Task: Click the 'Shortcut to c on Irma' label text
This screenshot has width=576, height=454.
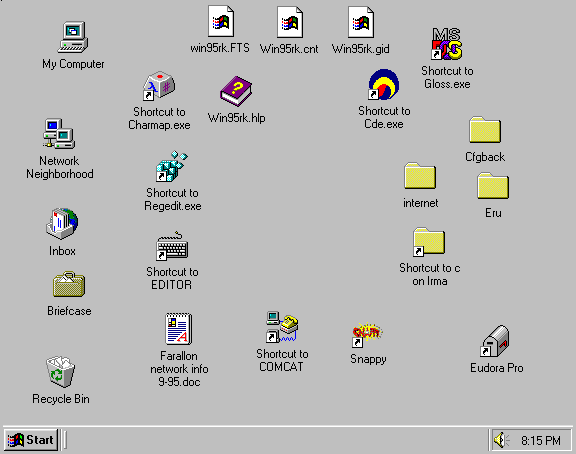Action: click(x=430, y=275)
